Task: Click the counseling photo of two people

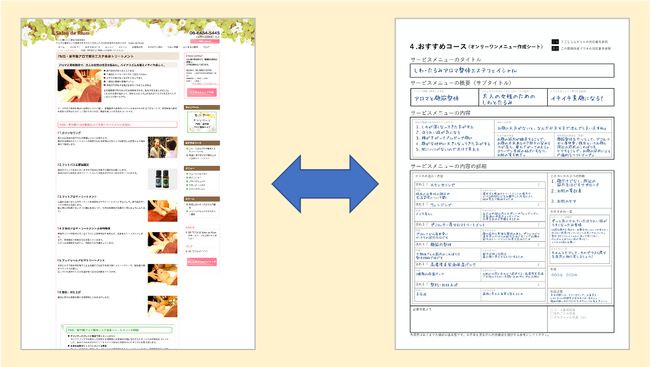Action: tap(162, 147)
